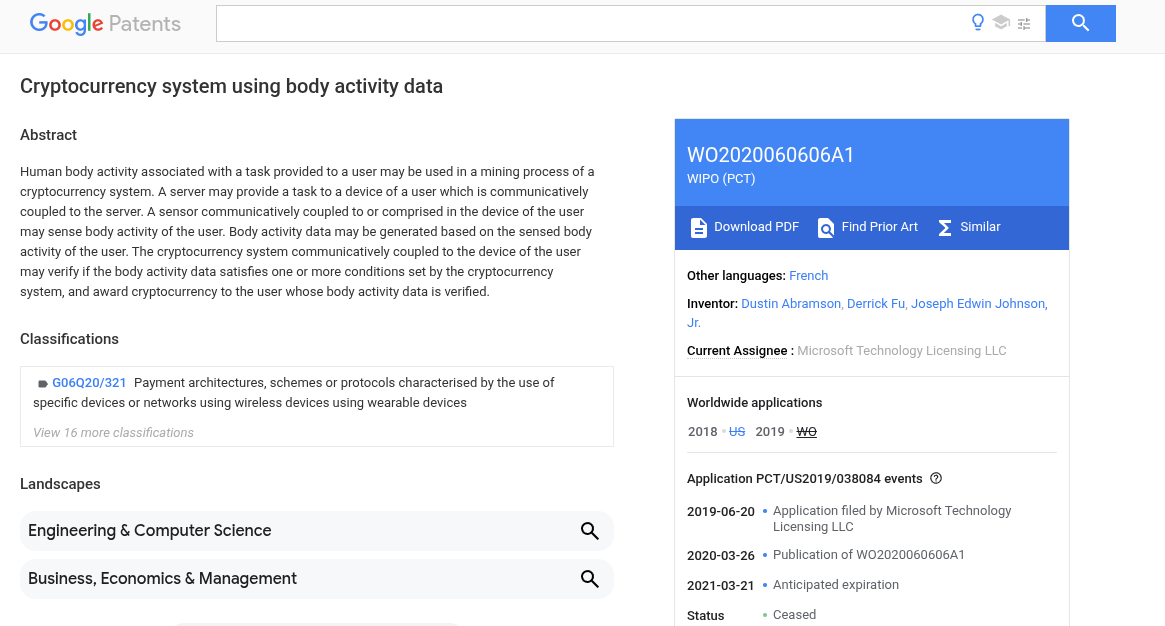Open inventor Joseph Edwin Johnson, Jr.
Viewport: 1165px width, 626px height.
click(x=979, y=304)
